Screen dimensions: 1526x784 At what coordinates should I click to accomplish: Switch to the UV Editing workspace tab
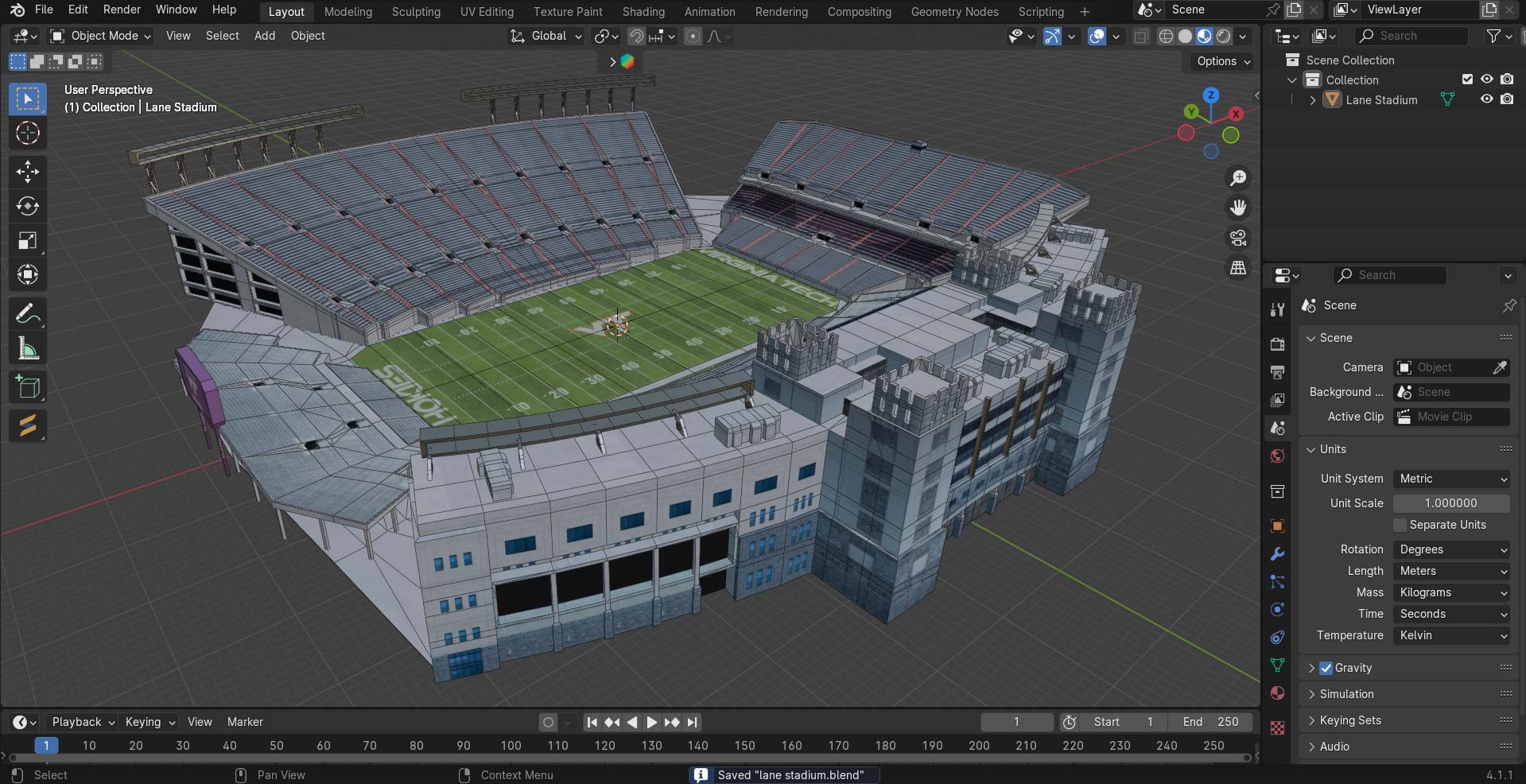[x=487, y=11]
